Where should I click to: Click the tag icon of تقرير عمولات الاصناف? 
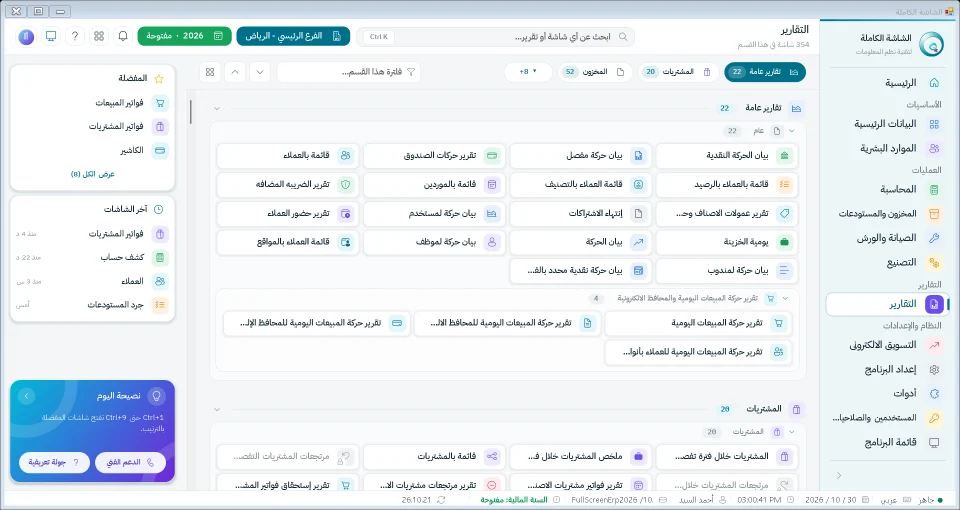pos(784,213)
